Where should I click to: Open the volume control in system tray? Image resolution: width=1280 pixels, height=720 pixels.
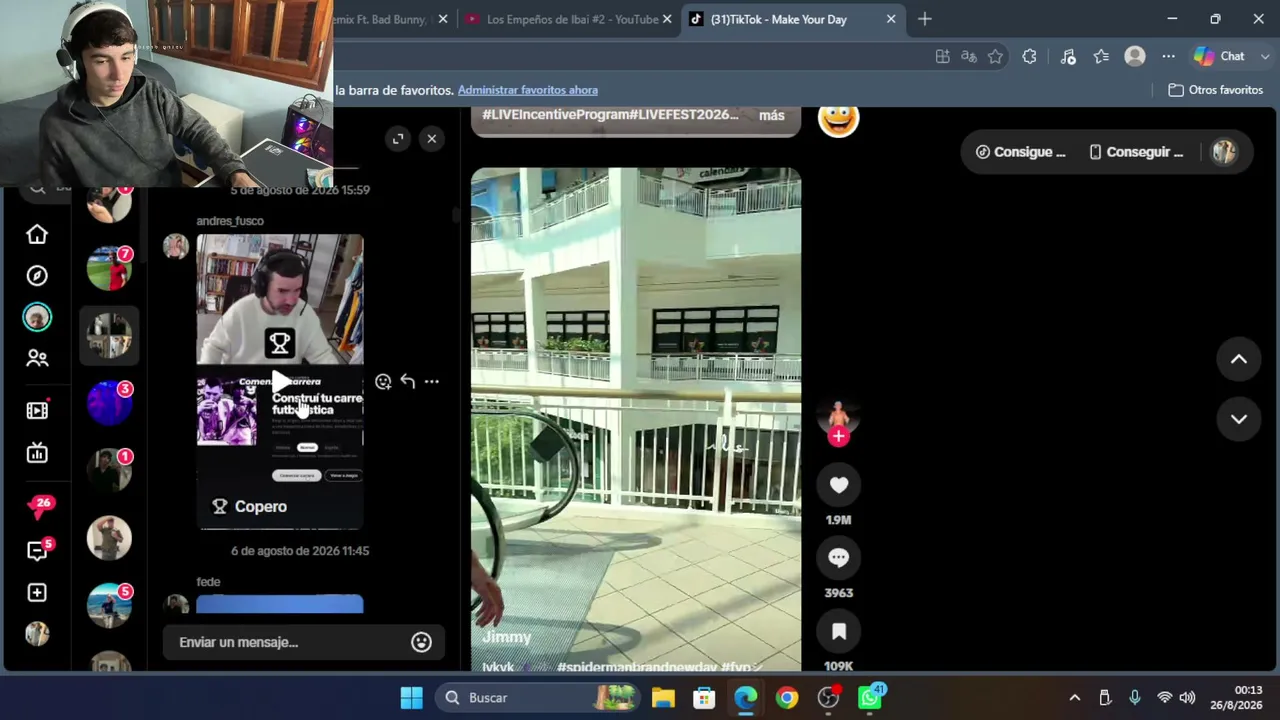click(1187, 698)
